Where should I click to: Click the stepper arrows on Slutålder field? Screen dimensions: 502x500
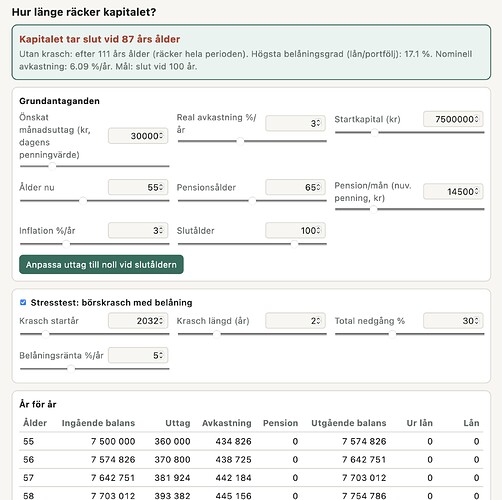(319, 230)
